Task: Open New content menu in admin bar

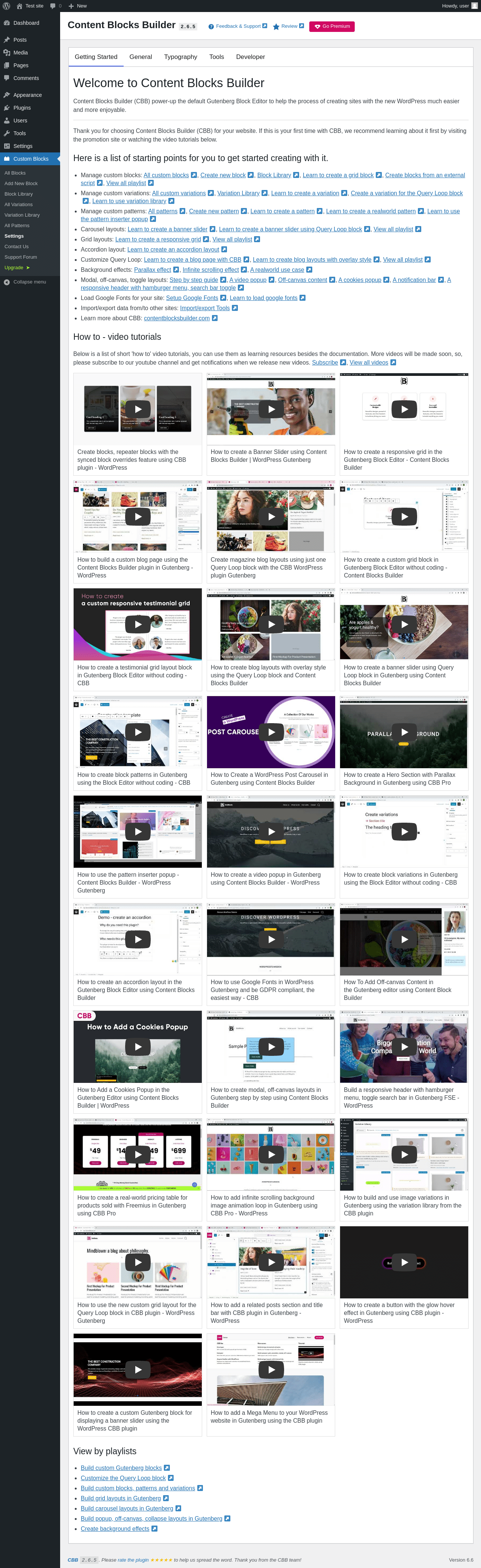Action: (77, 6)
